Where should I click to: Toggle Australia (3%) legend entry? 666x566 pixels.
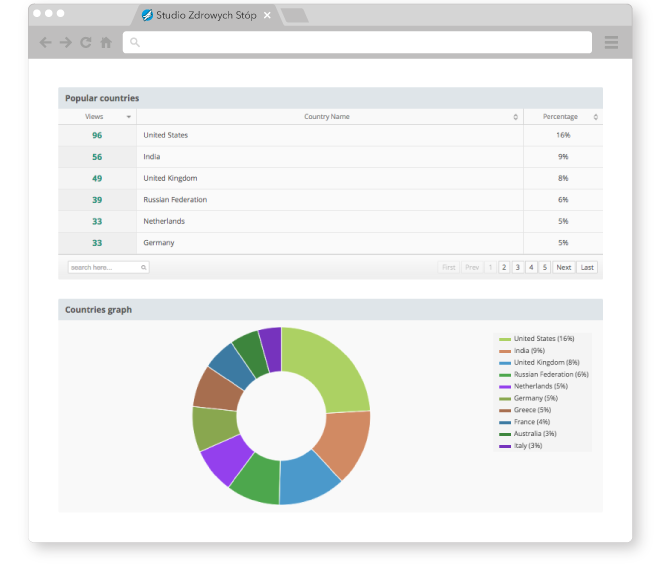(528, 434)
